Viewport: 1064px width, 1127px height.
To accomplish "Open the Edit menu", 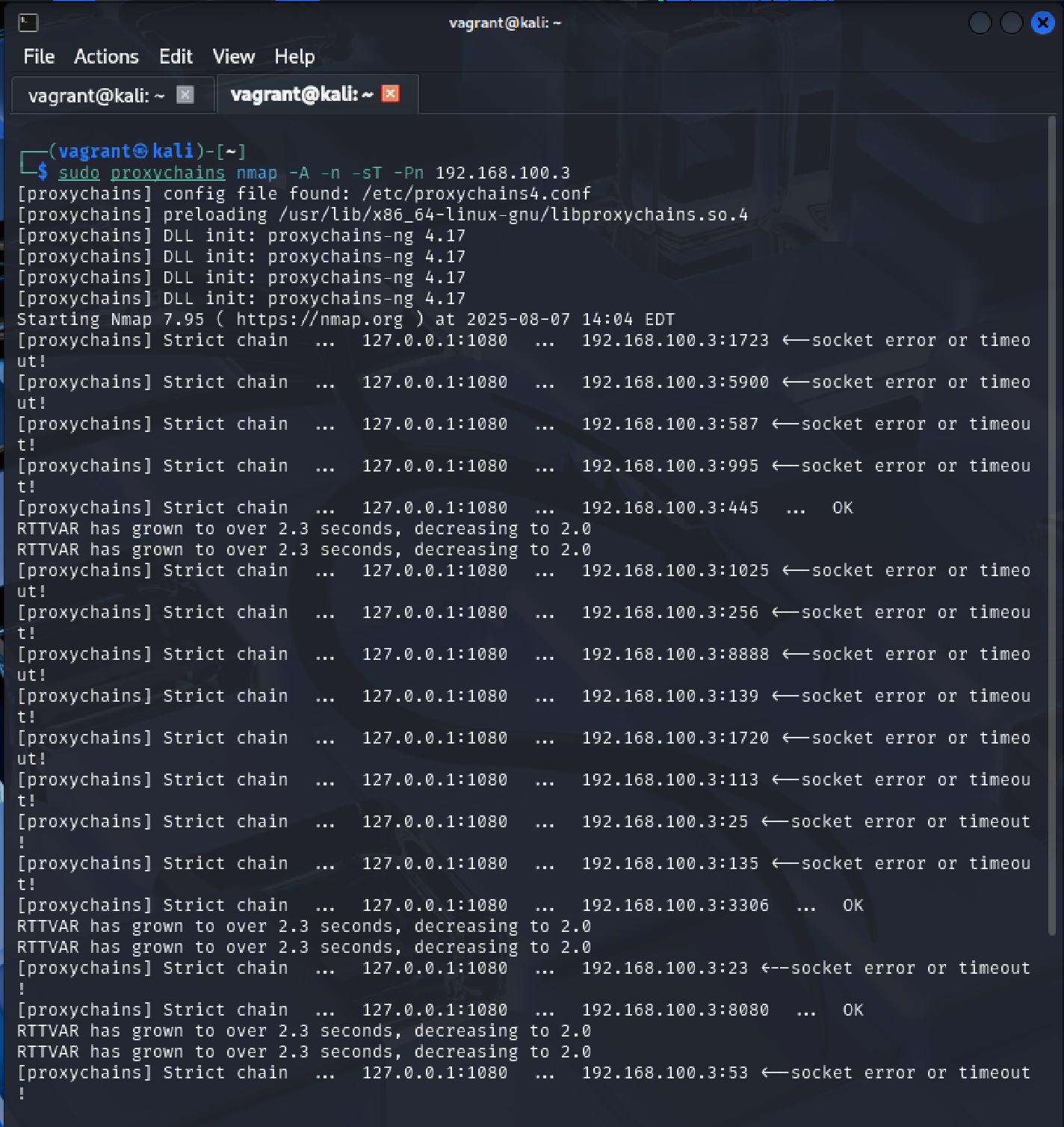I will pyautogui.click(x=176, y=57).
